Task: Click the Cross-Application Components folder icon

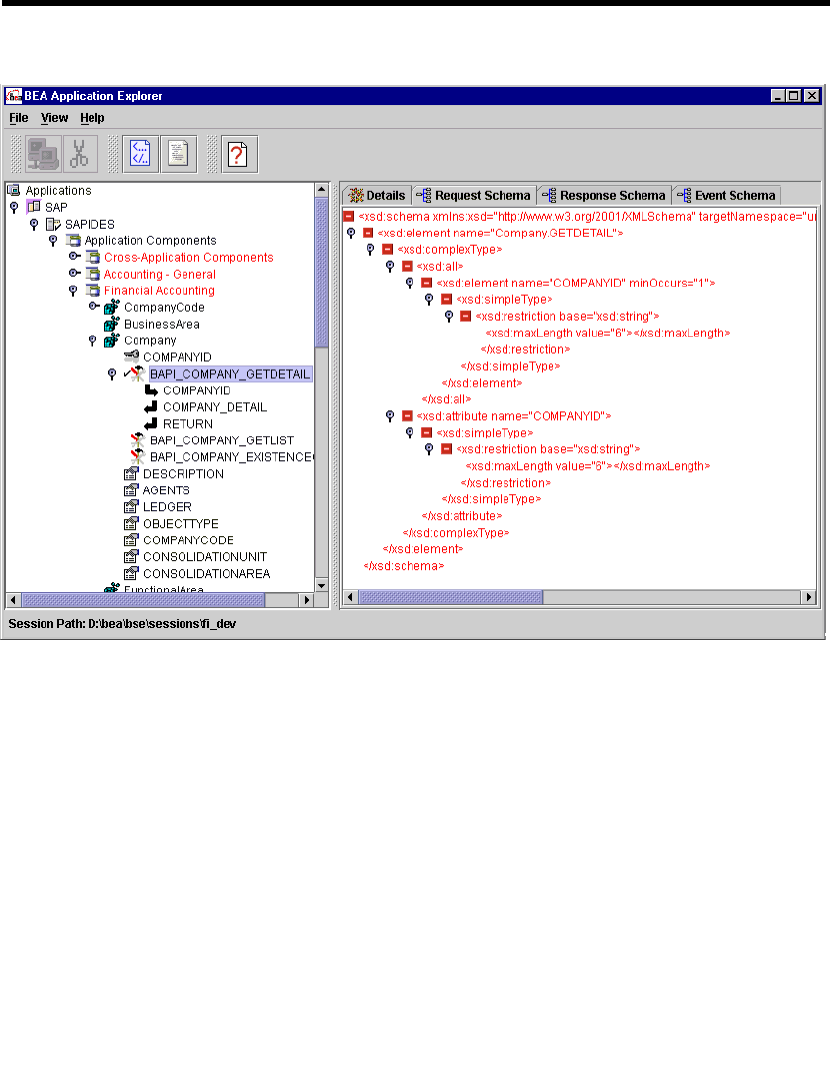Action: 93,257
